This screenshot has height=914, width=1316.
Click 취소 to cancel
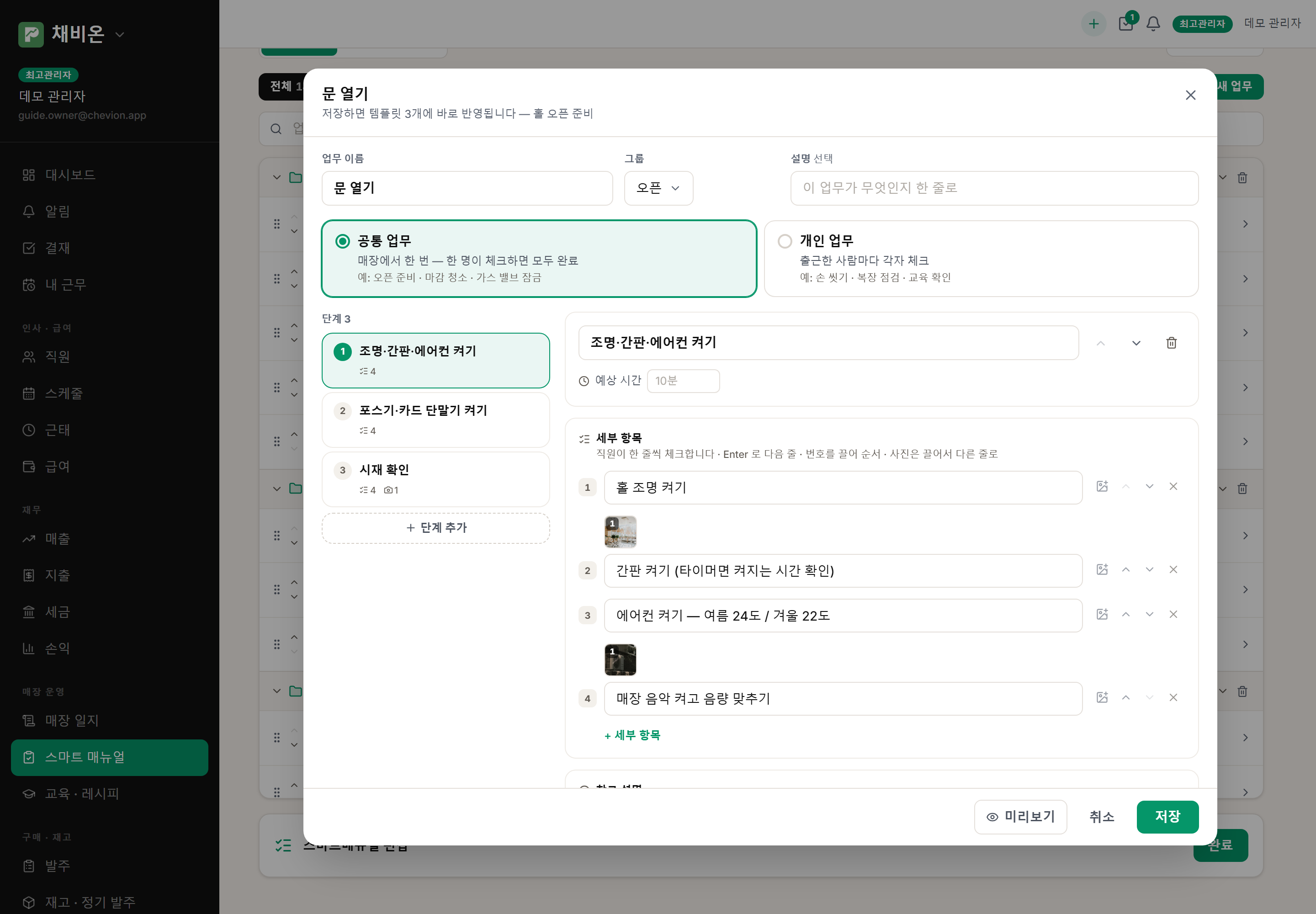(1101, 816)
